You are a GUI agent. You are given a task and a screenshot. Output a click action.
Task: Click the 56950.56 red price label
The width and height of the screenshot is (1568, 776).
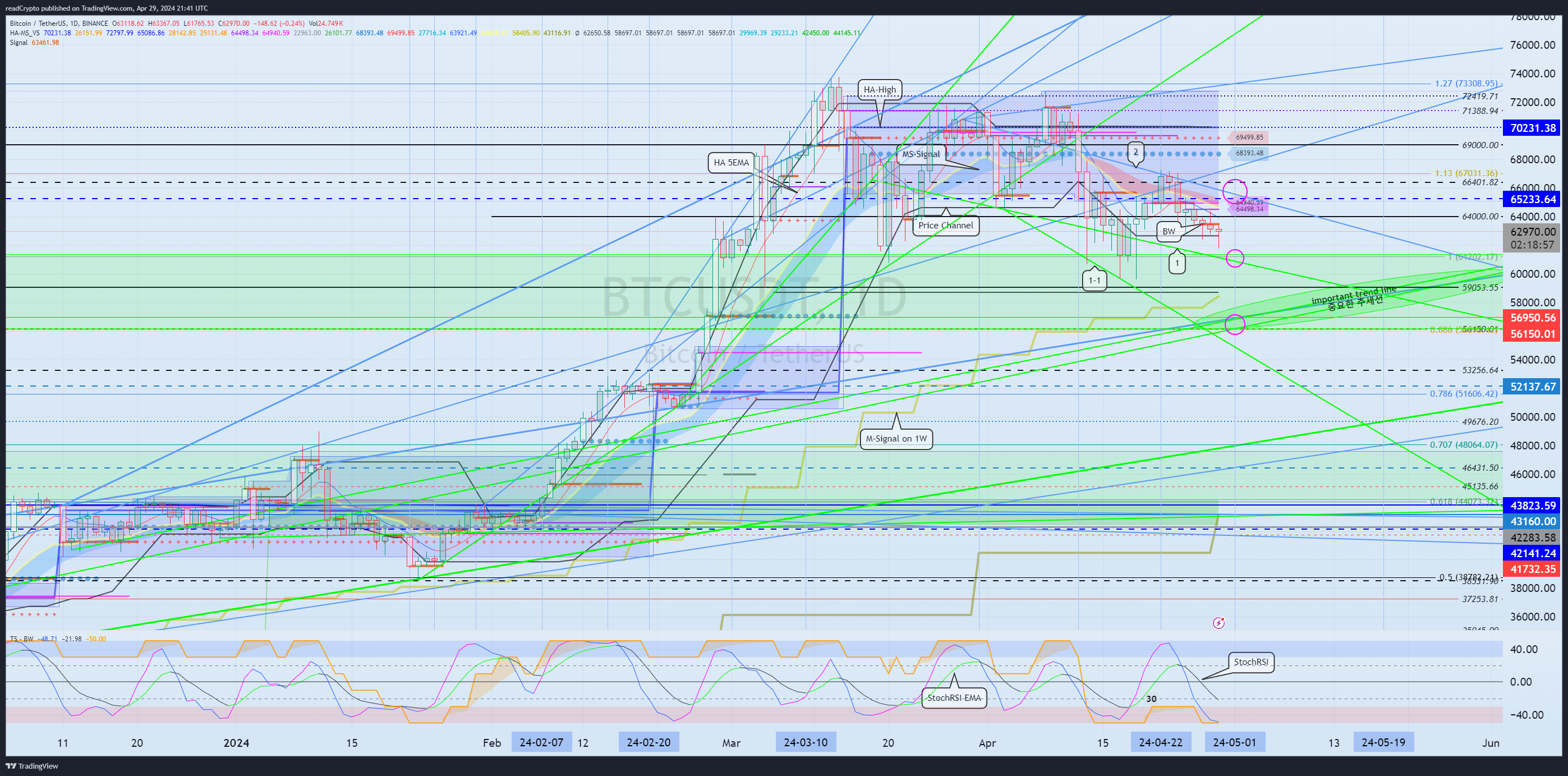coord(1533,318)
